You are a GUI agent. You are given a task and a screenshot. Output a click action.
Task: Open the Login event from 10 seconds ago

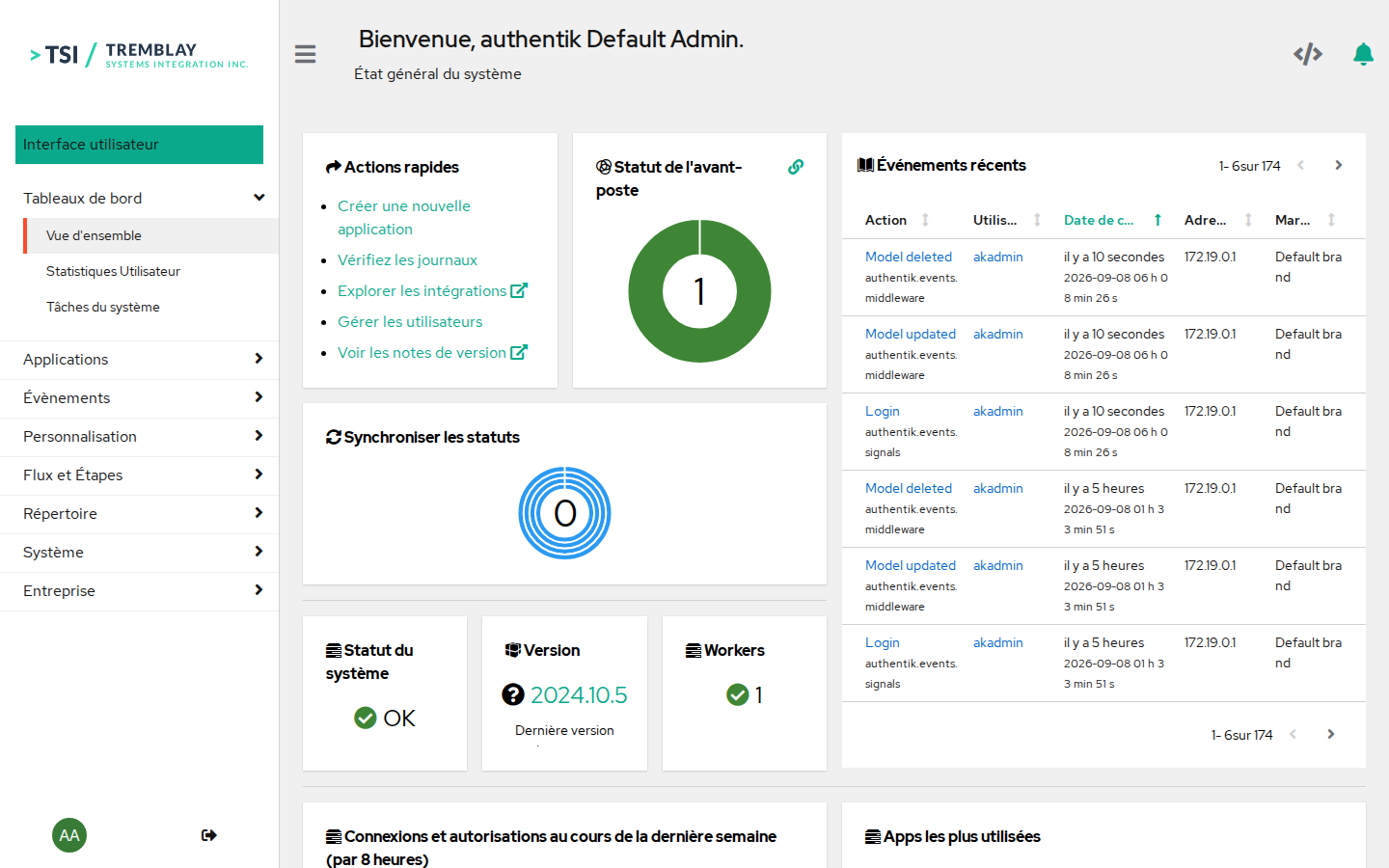883,411
